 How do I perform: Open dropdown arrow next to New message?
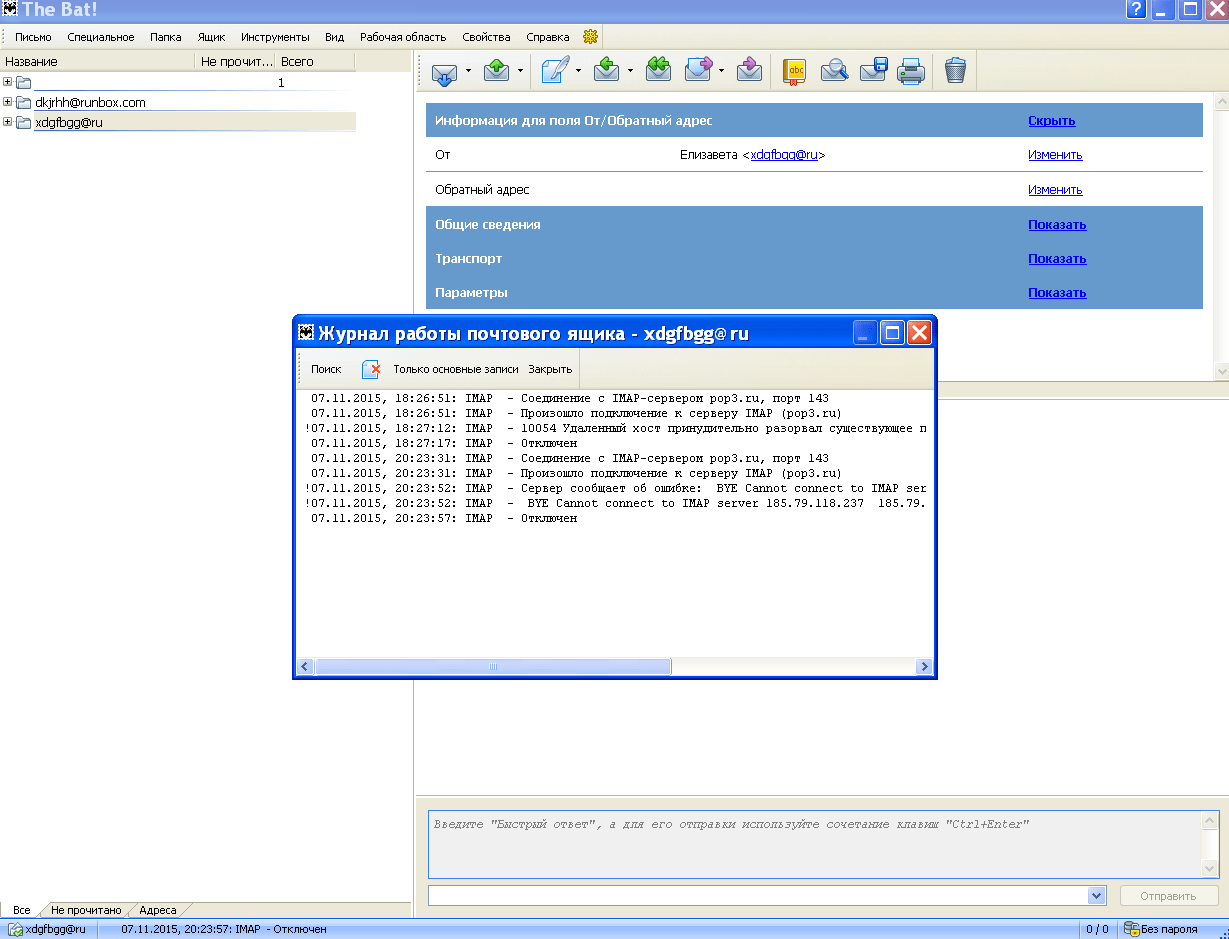[x=578, y=71]
